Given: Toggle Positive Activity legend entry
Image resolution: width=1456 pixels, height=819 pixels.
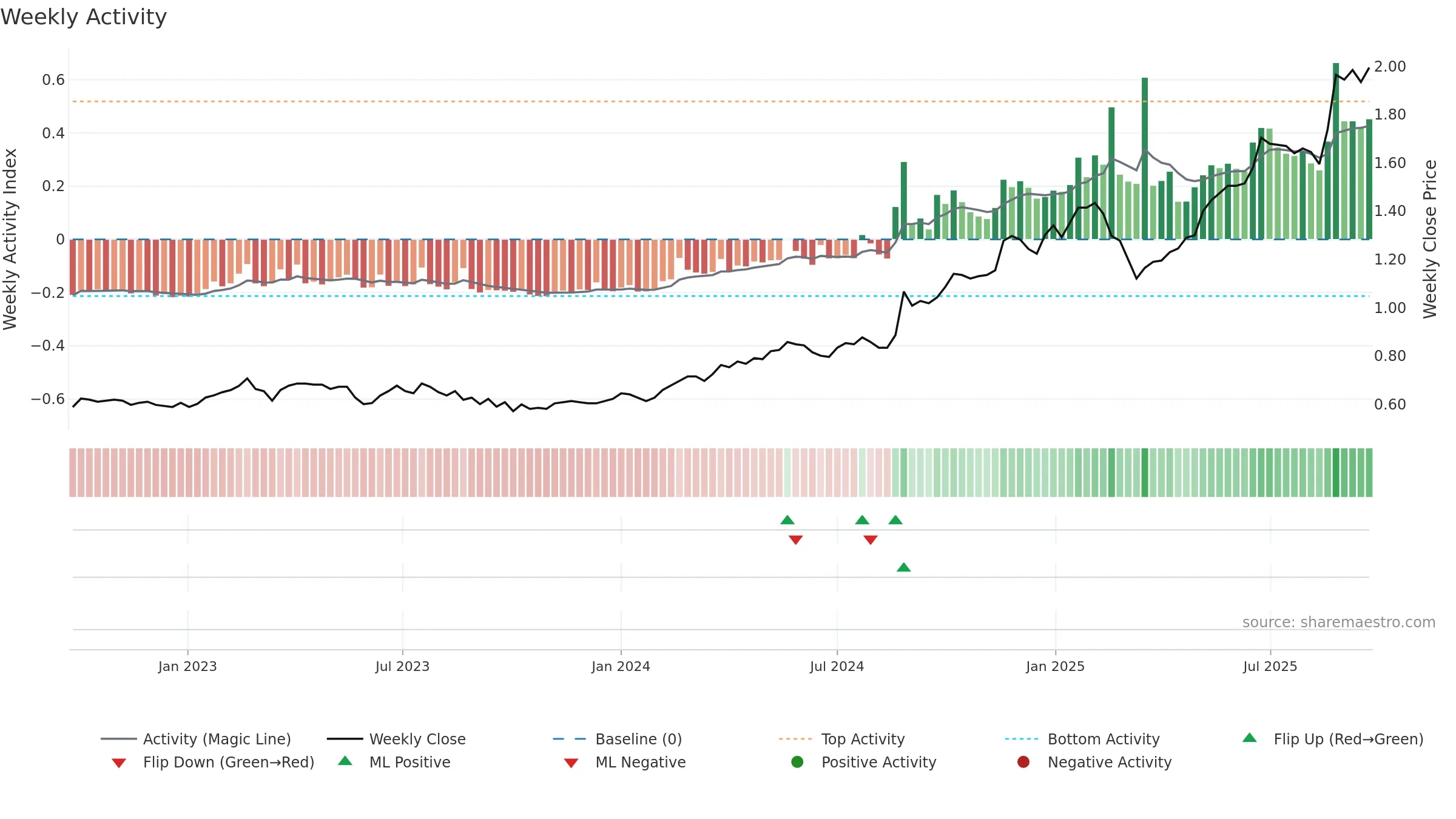Looking at the screenshot, I should pos(864,762).
